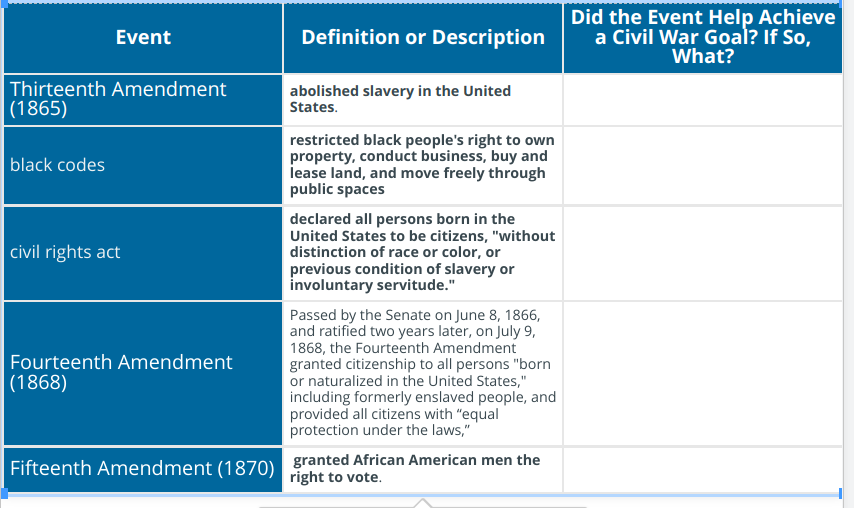Click the 'abolished slavery in the United States' text
The height and width of the screenshot is (508, 854).
tap(400, 99)
